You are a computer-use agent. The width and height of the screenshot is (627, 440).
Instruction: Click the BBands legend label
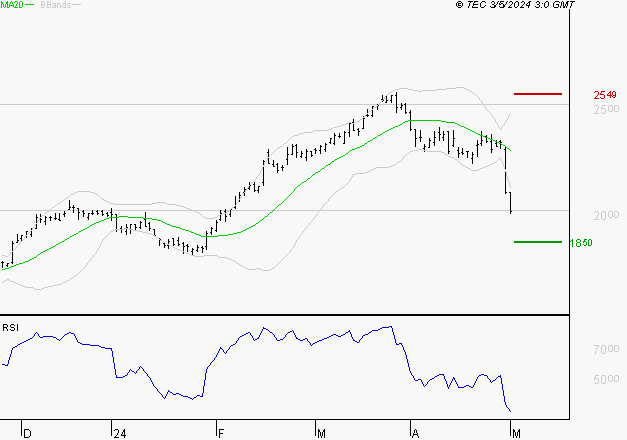pos(56,5)
